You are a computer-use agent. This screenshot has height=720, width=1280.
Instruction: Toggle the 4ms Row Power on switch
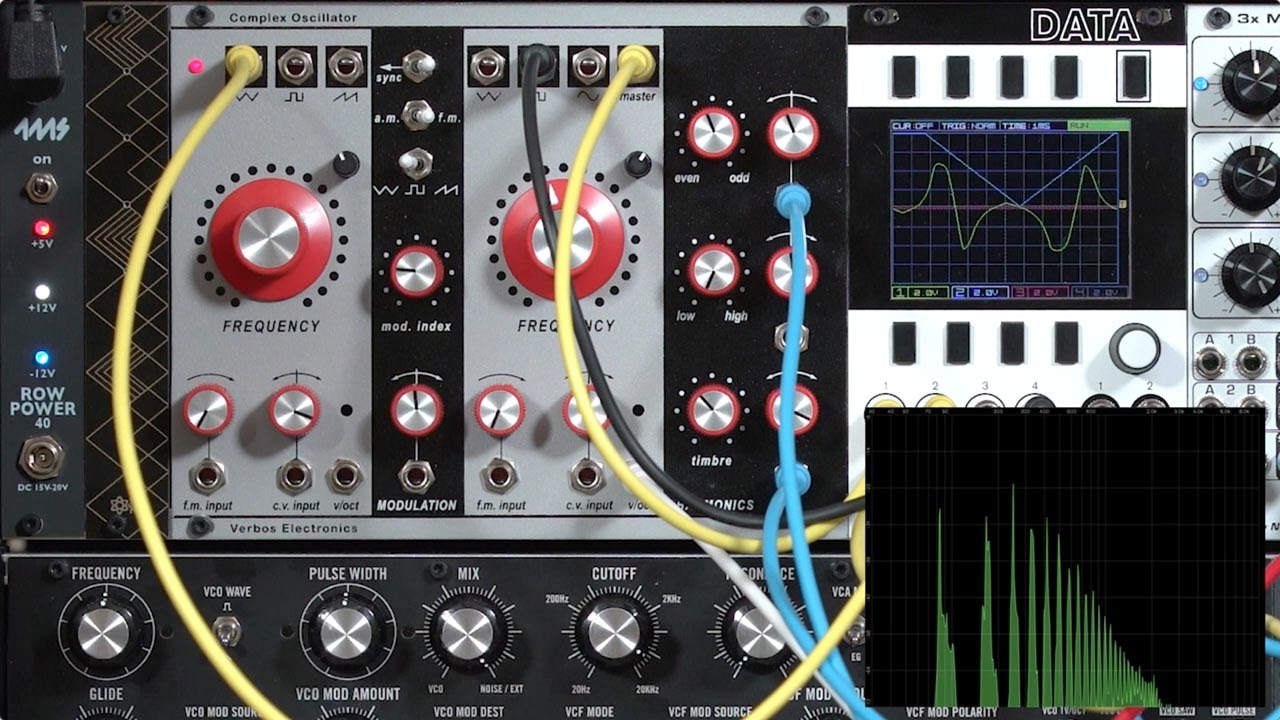41,187
